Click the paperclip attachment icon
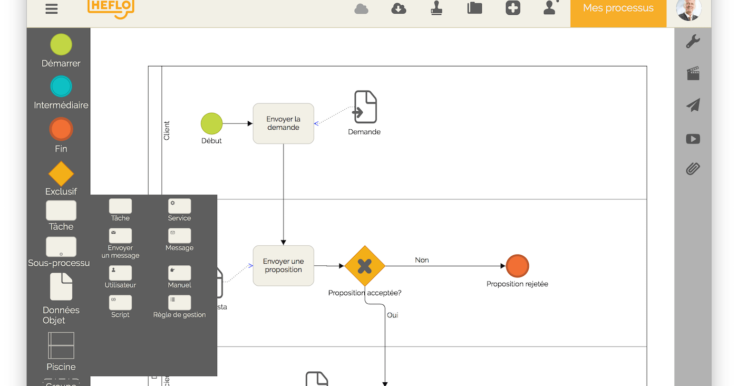 (693, 169)
